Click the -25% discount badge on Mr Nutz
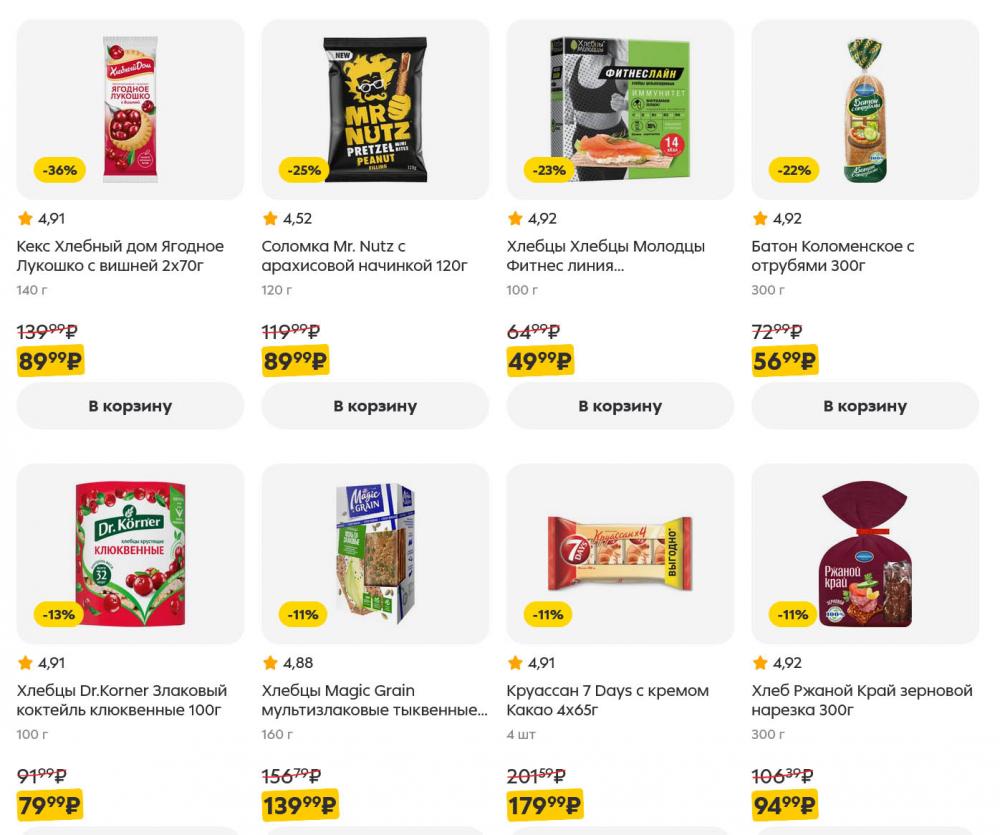 (304, 170)
